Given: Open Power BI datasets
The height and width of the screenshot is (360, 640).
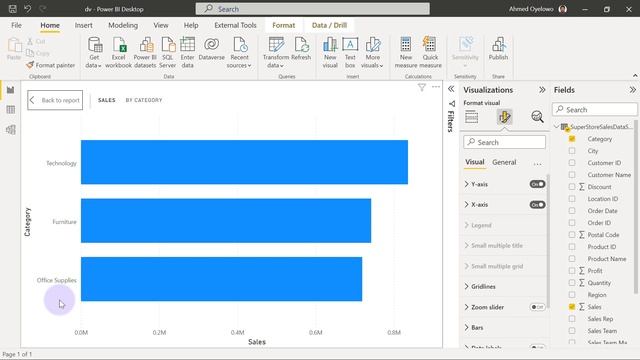Looking at the screenshot, I should coord(145,52).
